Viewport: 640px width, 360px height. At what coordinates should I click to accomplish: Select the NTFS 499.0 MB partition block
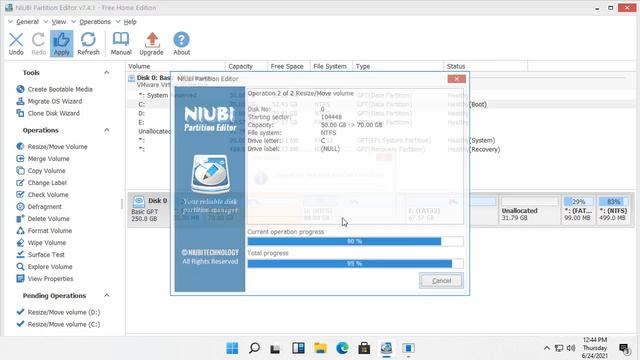coord(613,210)
